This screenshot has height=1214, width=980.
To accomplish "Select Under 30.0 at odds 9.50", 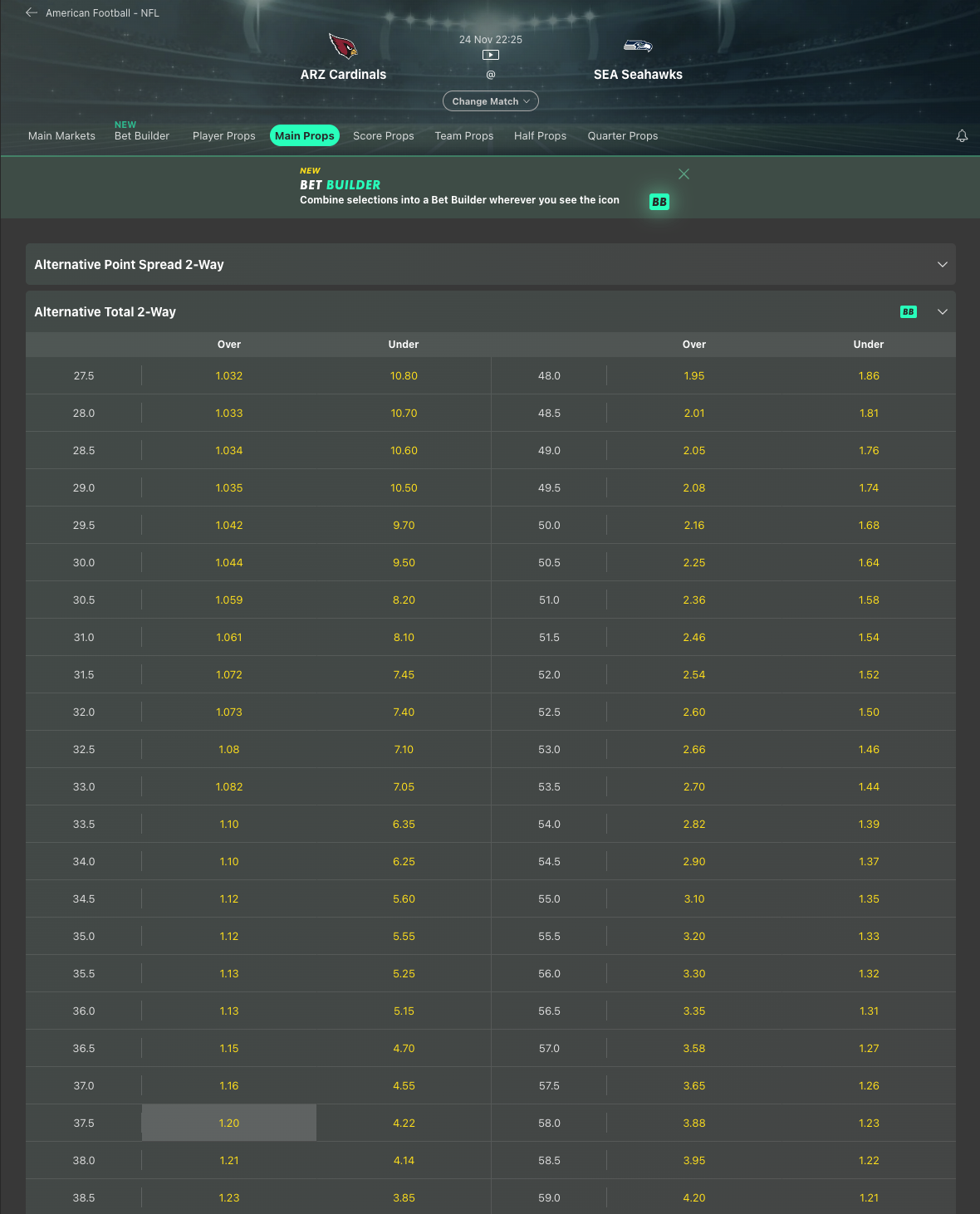I will 404,562.
